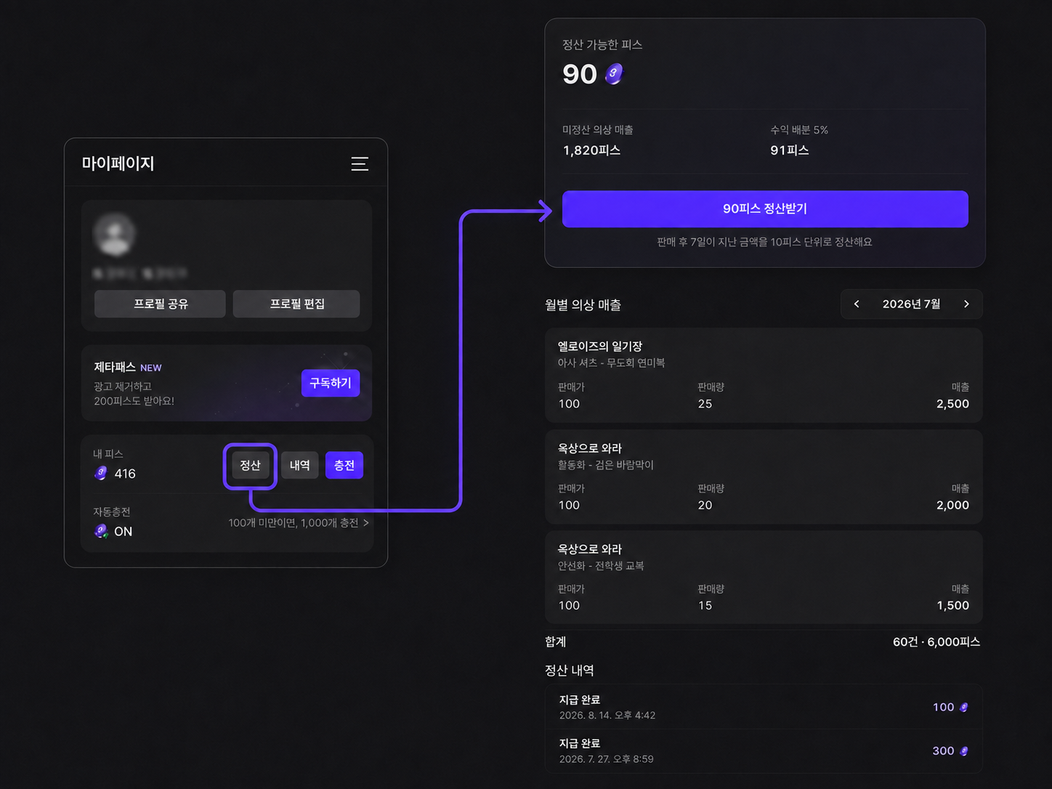Image resolution: width=1052 pixels, height=789 pixels.
Task: Open the hamburger menu on 마이페이지
Action: 360,164
